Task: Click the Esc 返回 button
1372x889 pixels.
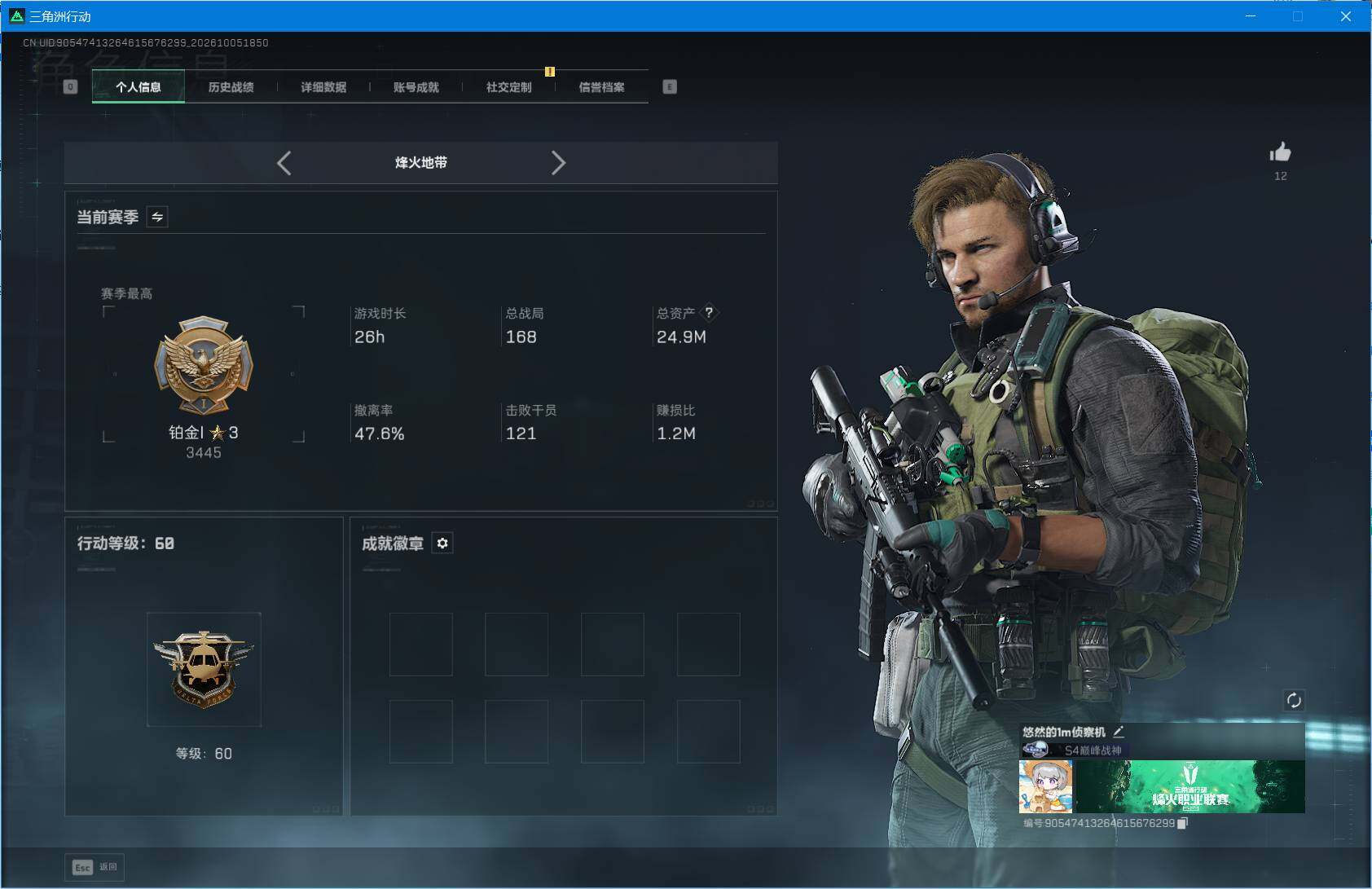Action: (95, 867)
